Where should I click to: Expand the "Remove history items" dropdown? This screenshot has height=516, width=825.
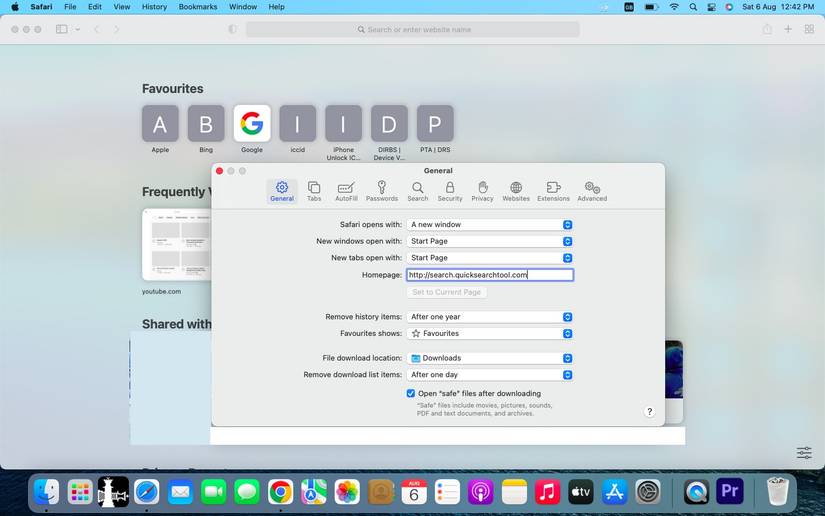489,317
